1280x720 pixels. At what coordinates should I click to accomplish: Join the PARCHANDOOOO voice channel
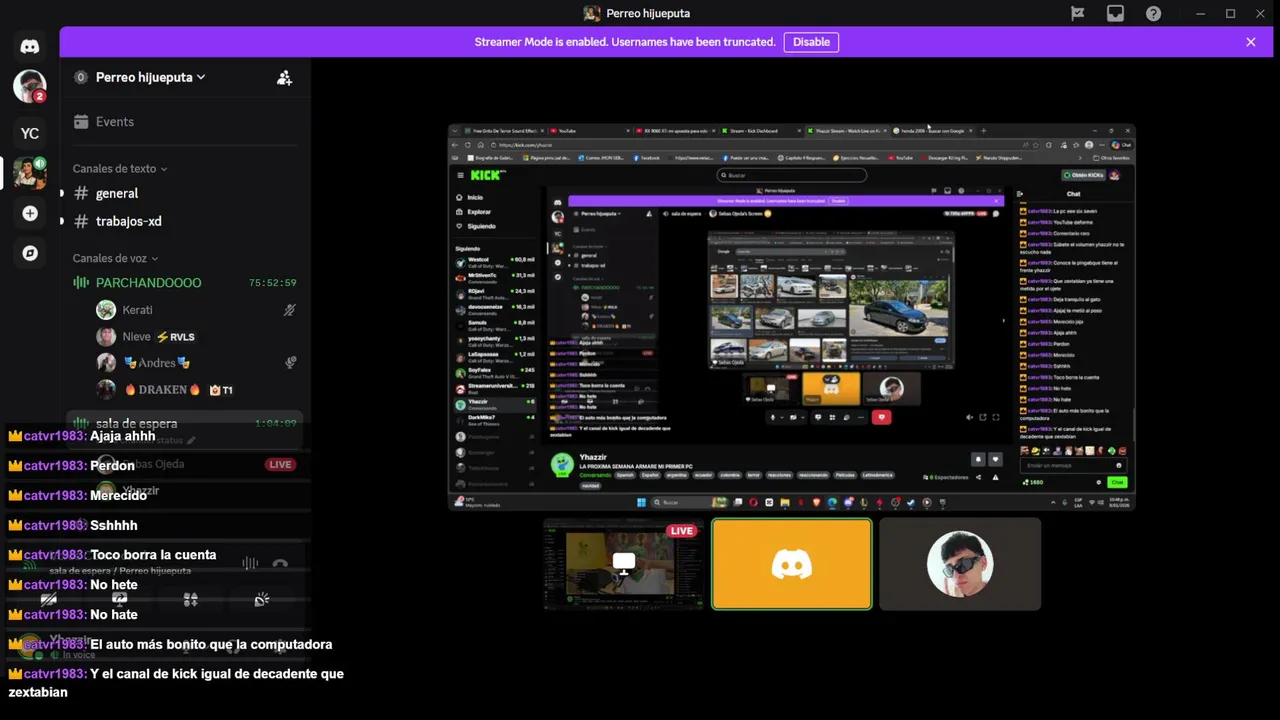[184, 283]
